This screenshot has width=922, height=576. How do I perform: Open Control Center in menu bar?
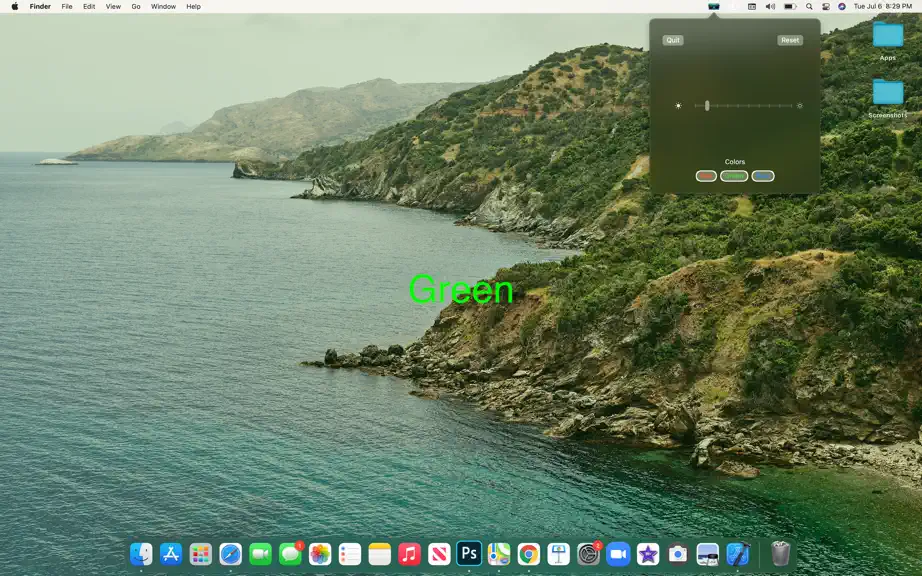826,6
